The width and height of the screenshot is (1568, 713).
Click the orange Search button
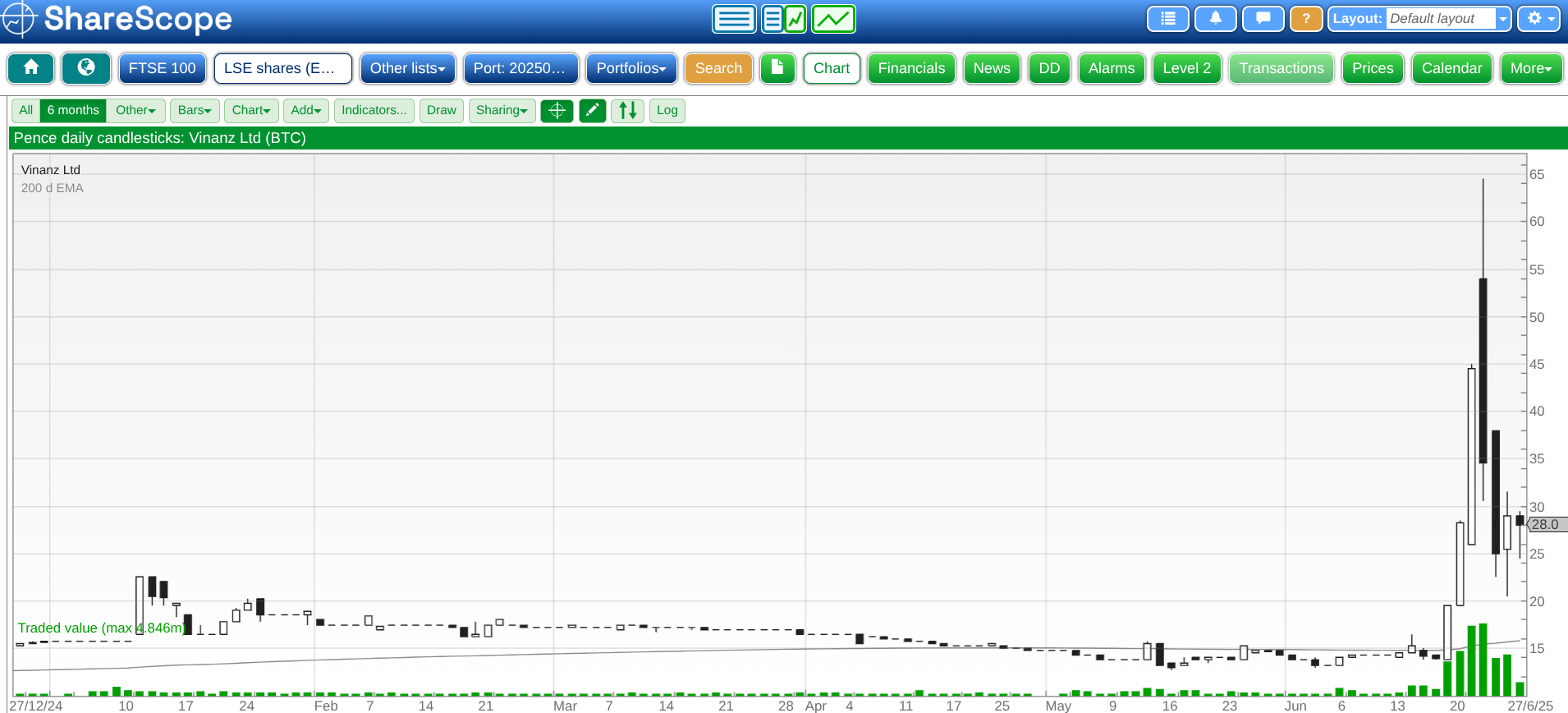click(718, 68)
